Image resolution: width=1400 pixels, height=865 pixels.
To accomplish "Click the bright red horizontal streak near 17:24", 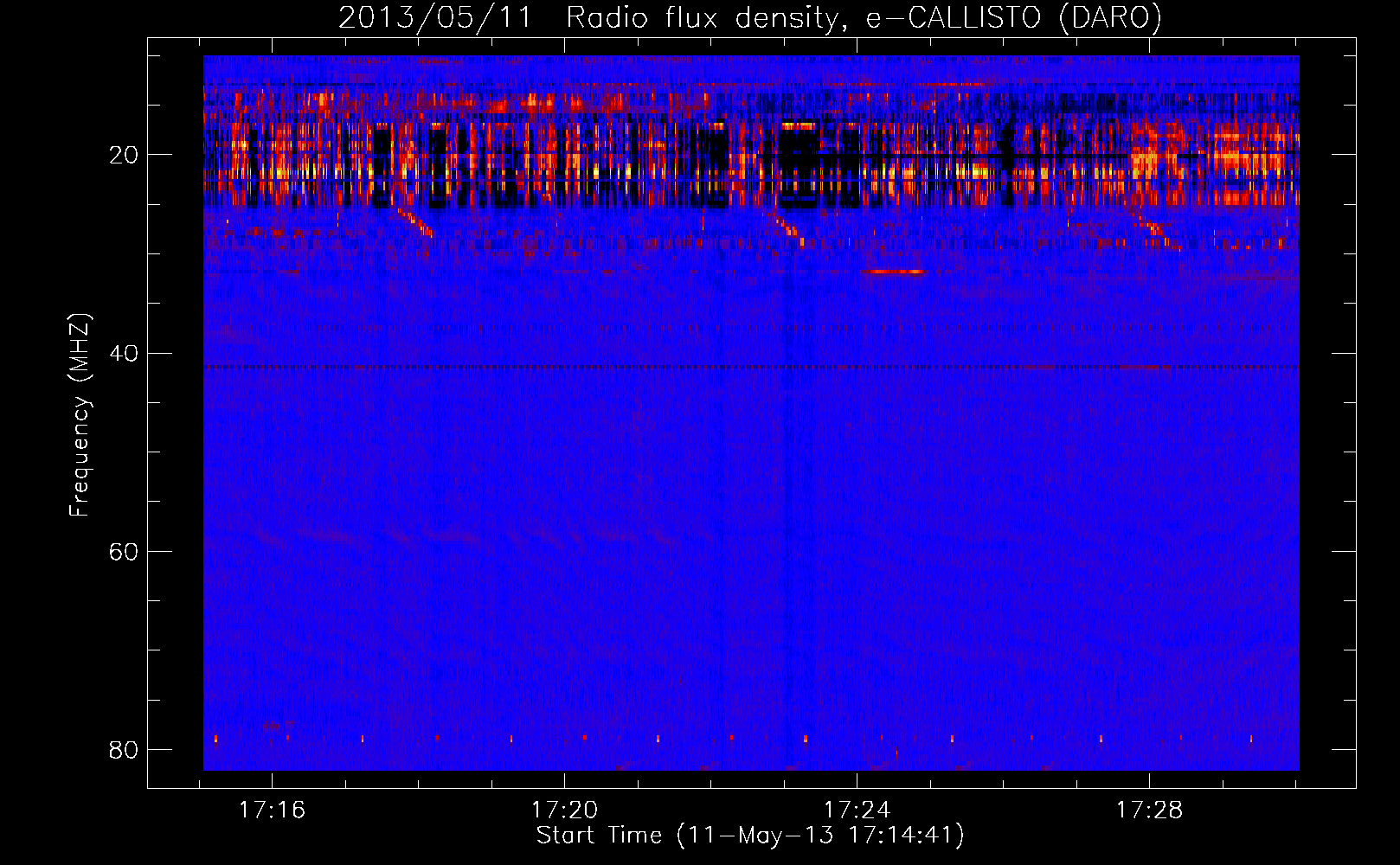I will click(893, 272).
